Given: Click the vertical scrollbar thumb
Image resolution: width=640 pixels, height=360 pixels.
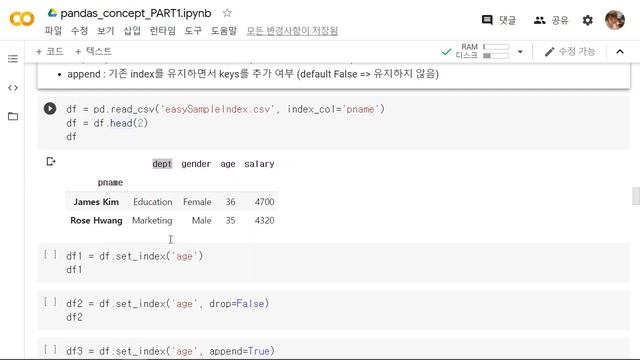Looking at the screenshot, I should click(636, 196).
